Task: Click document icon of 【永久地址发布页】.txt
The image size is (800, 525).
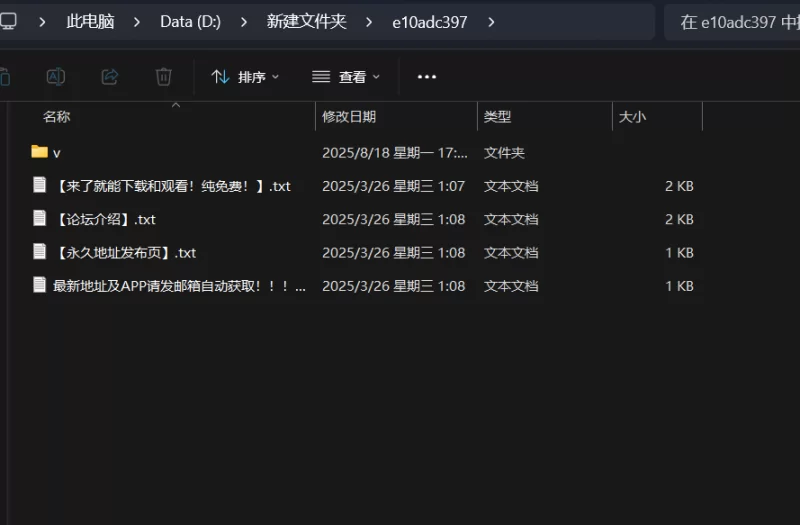Action: [39, 251]
